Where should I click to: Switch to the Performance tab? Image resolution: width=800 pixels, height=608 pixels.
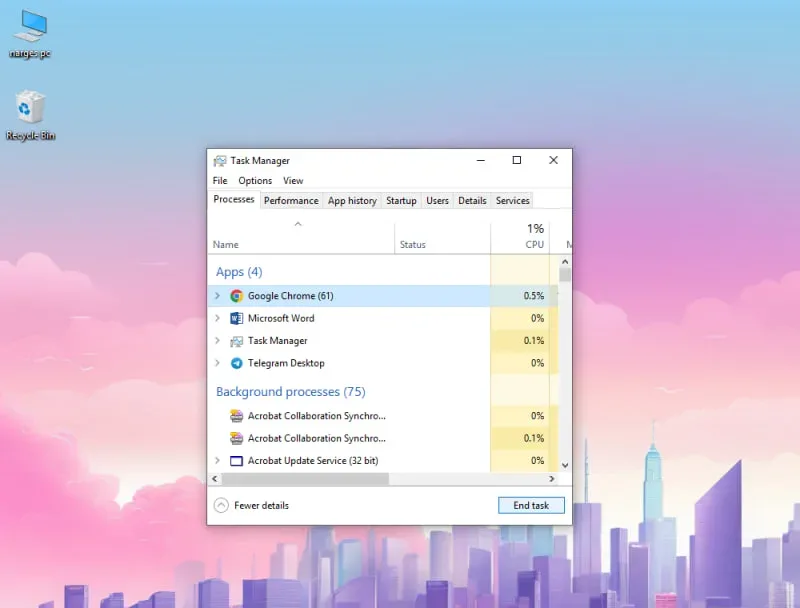pyautogui.click(x=291, y=200)
